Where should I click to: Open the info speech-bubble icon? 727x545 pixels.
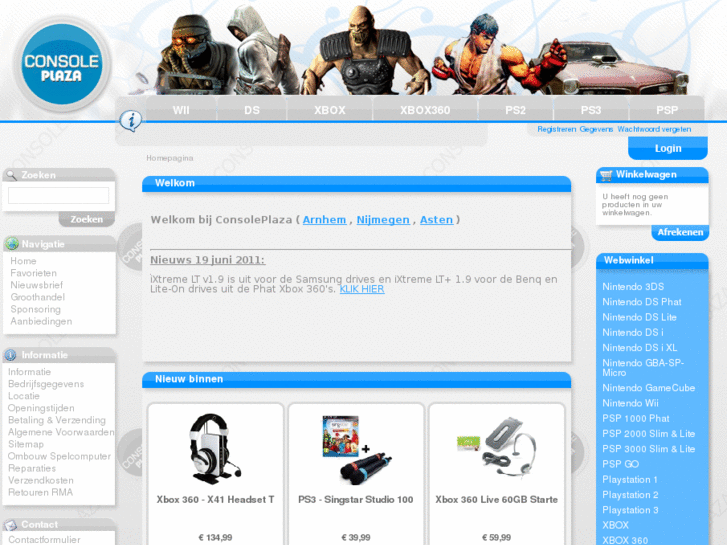(131, 121)
